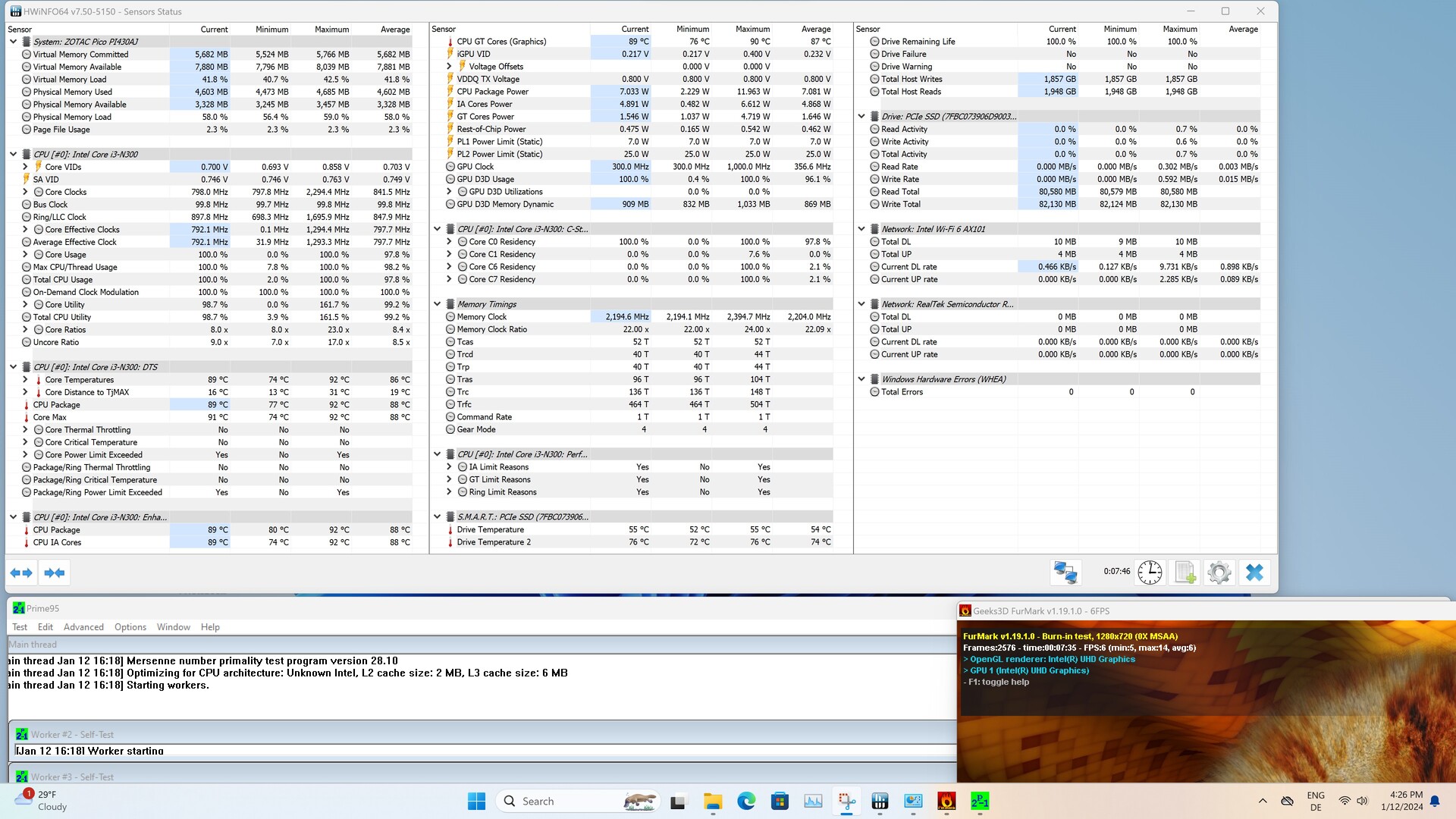Viewport: 1456px width, 819px height.
Task: Collapse Windows Hardware Errors section
Action: [861, 379]
